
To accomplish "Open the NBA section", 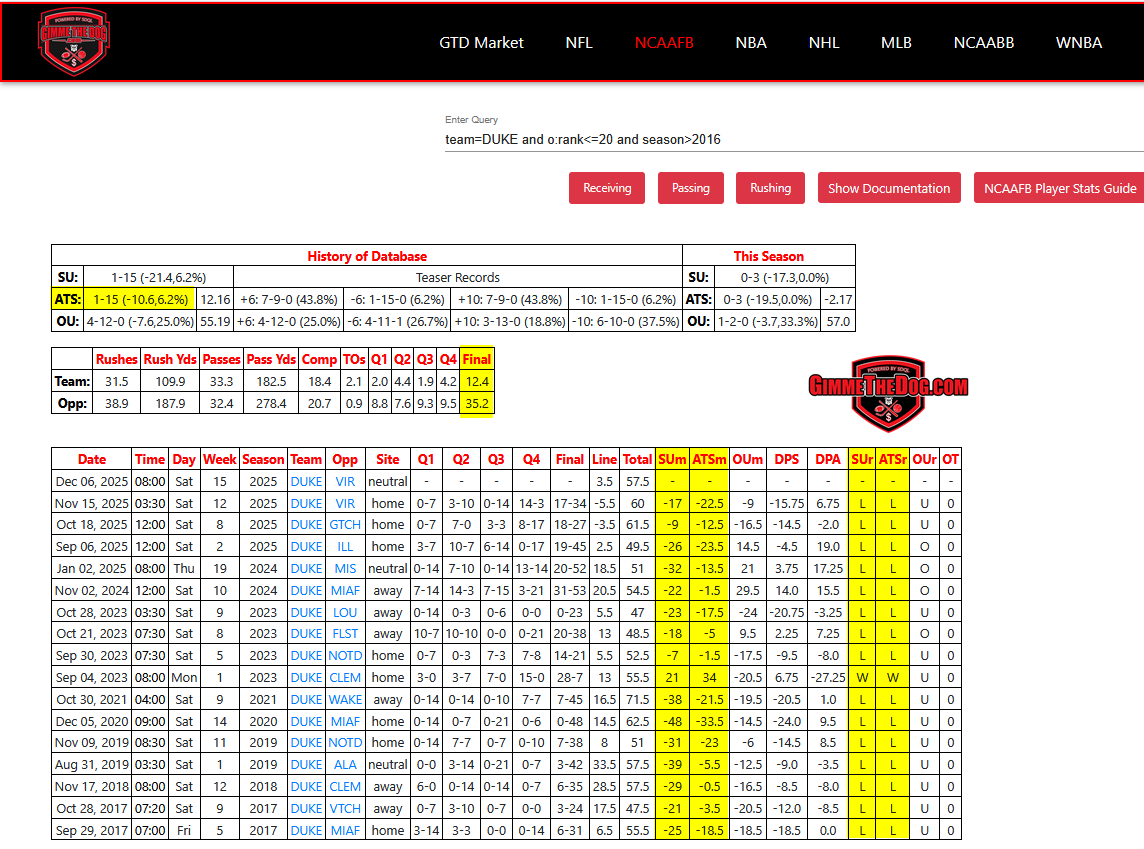I will 751,43.
